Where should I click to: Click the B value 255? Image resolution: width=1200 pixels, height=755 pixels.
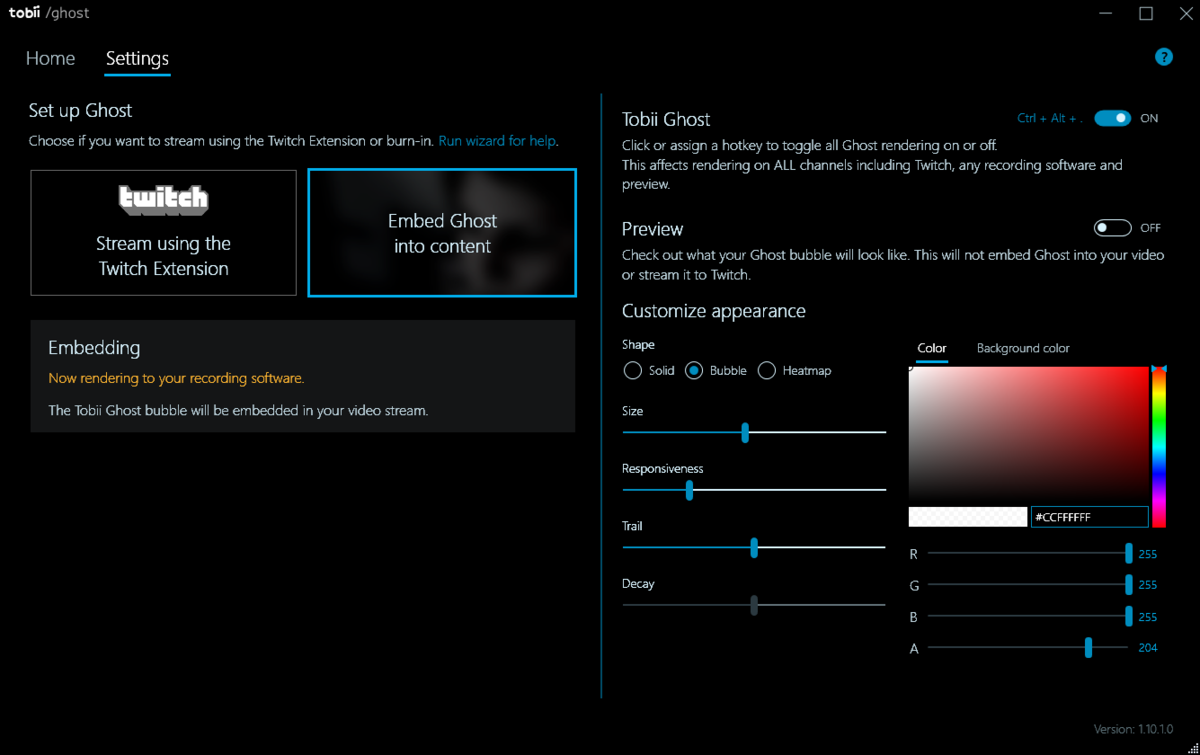point(1148,617)
